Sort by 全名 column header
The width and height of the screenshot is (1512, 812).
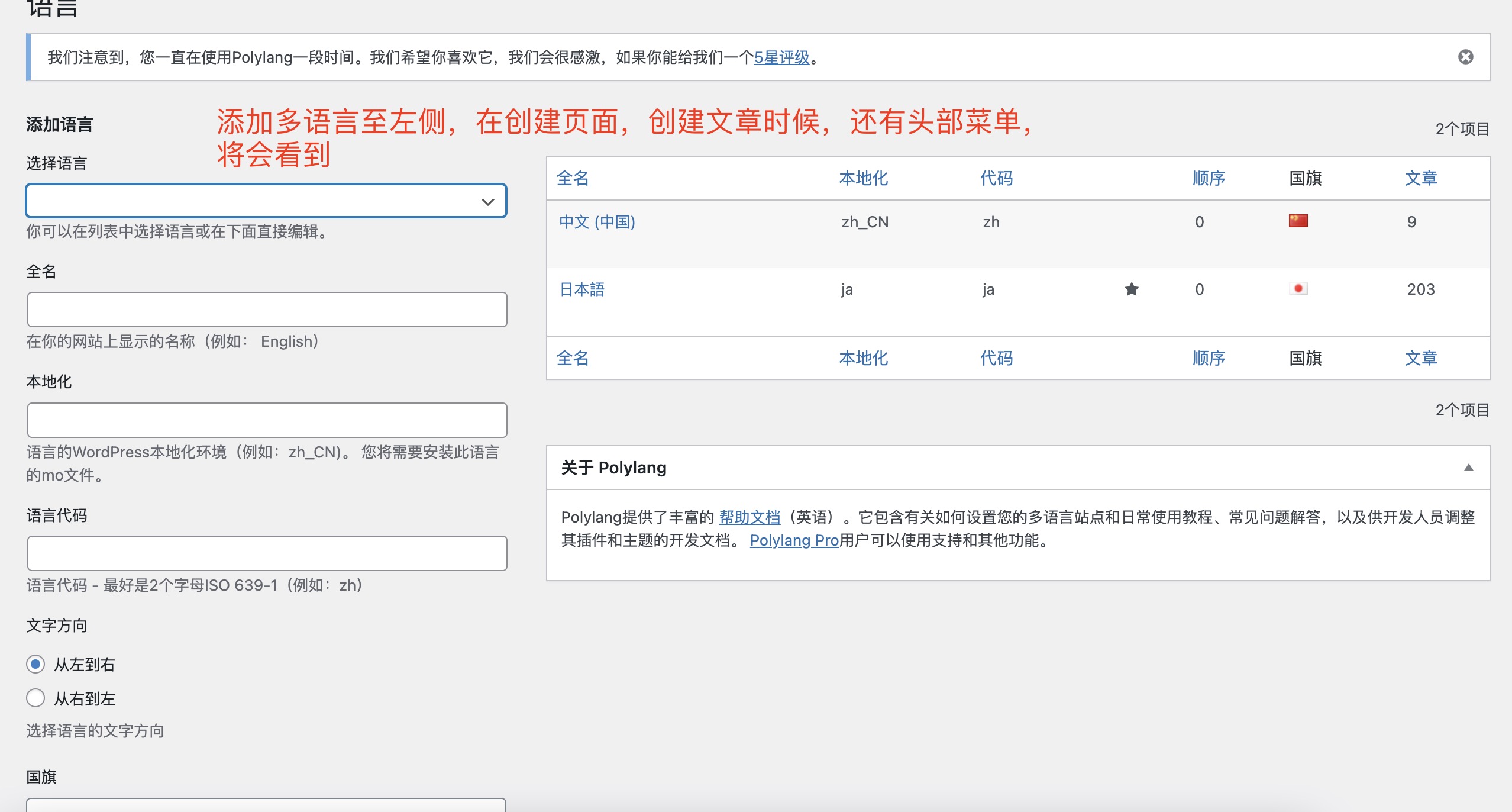(572, 178)
